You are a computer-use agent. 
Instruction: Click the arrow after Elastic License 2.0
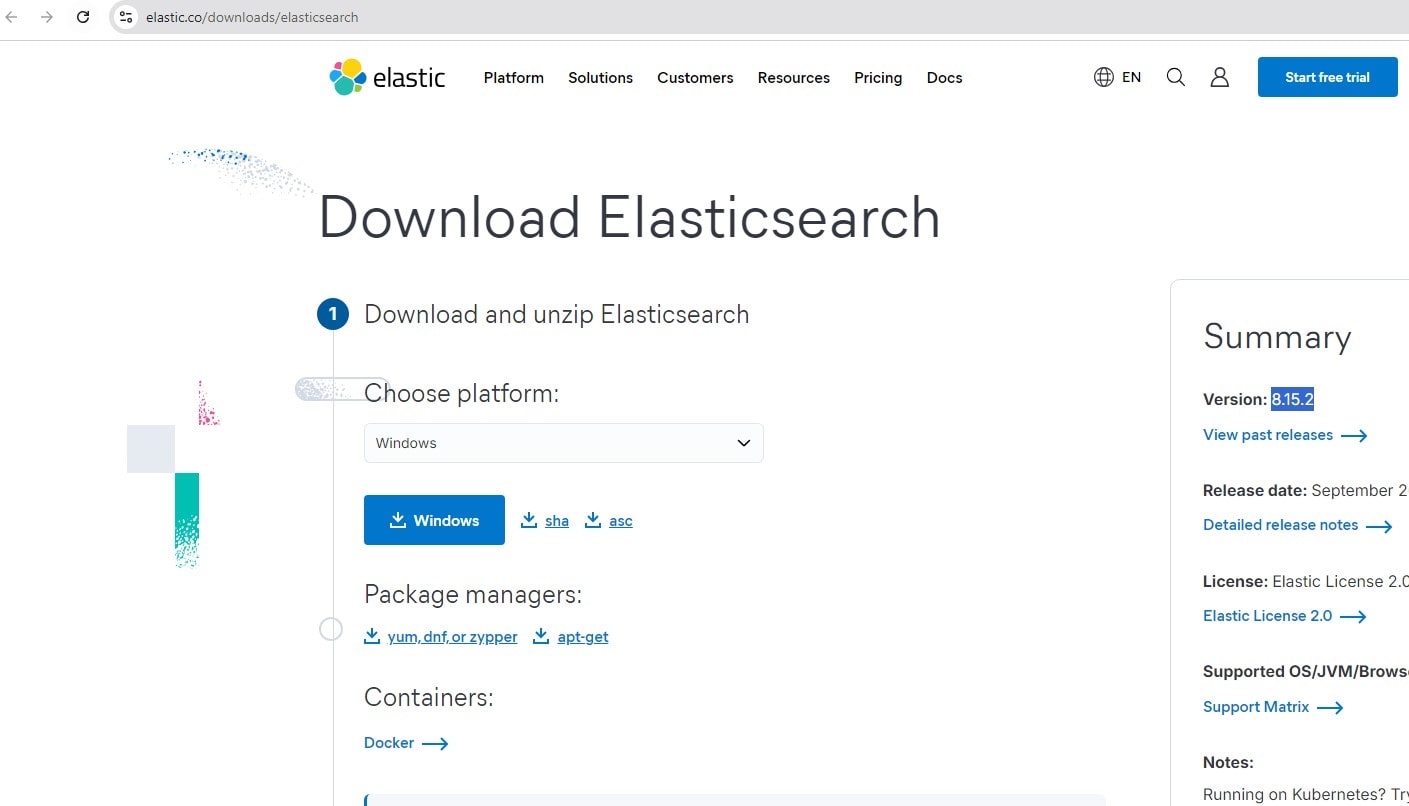1353,617
